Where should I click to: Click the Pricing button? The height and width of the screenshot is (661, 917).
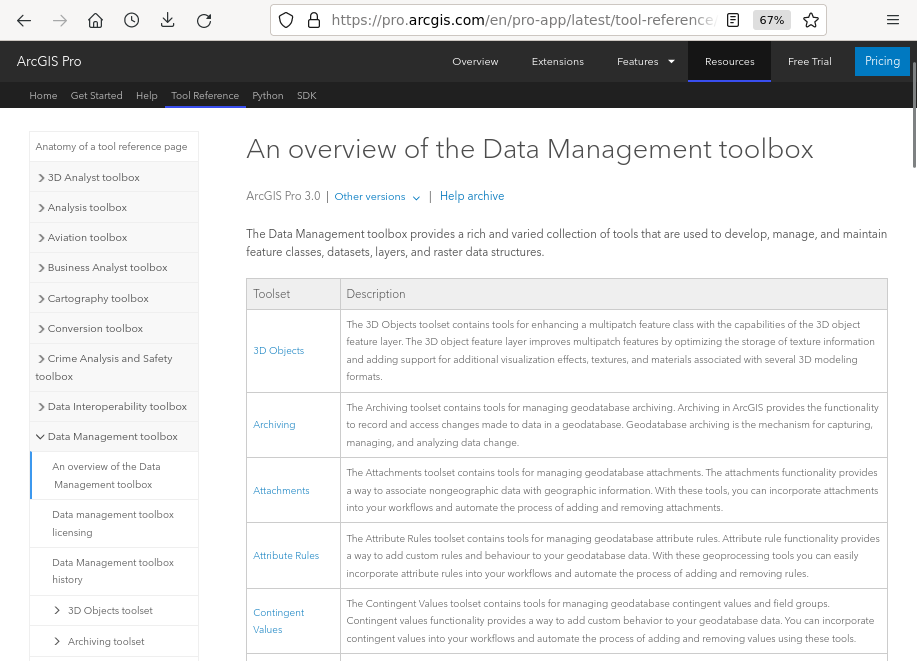pos(882,61)
